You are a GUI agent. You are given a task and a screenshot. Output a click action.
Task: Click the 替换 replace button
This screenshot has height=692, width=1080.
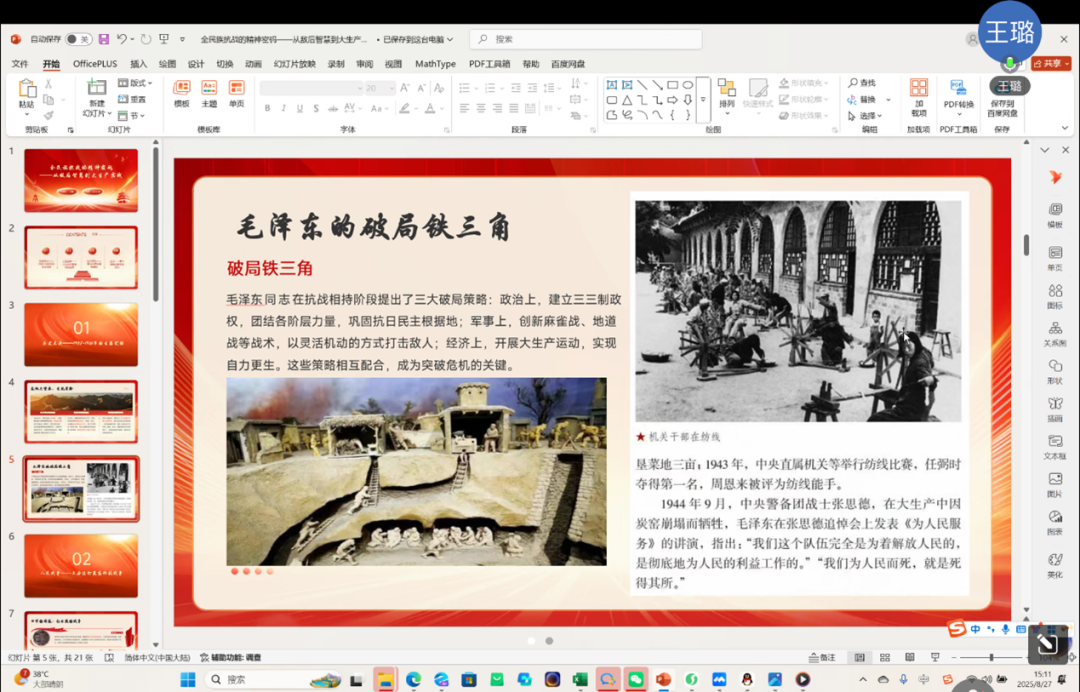pyautogui.click(x=862, y=99)
